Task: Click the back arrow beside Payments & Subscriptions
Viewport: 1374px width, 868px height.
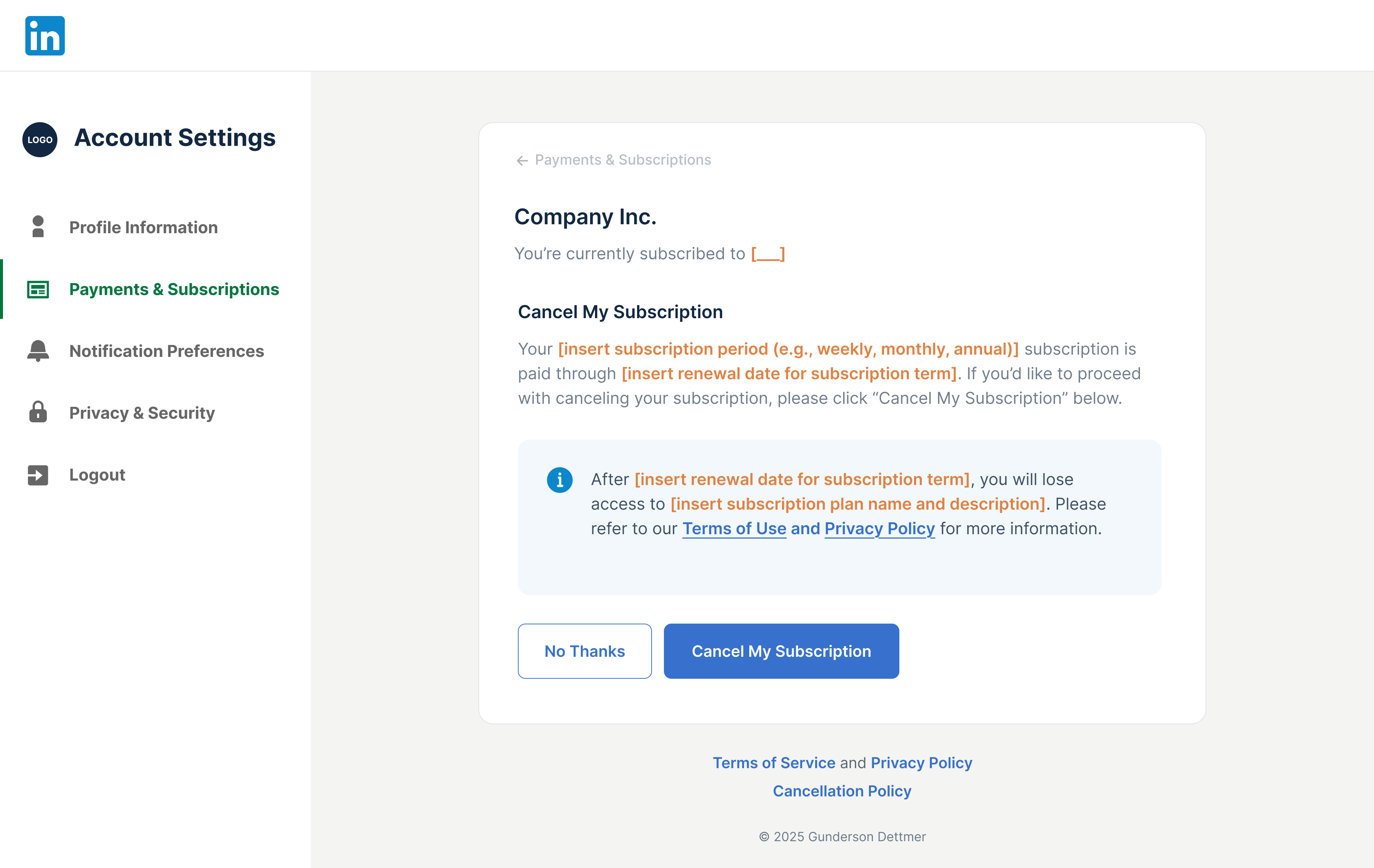Action: pyautogui.click(x=522, y=161)
